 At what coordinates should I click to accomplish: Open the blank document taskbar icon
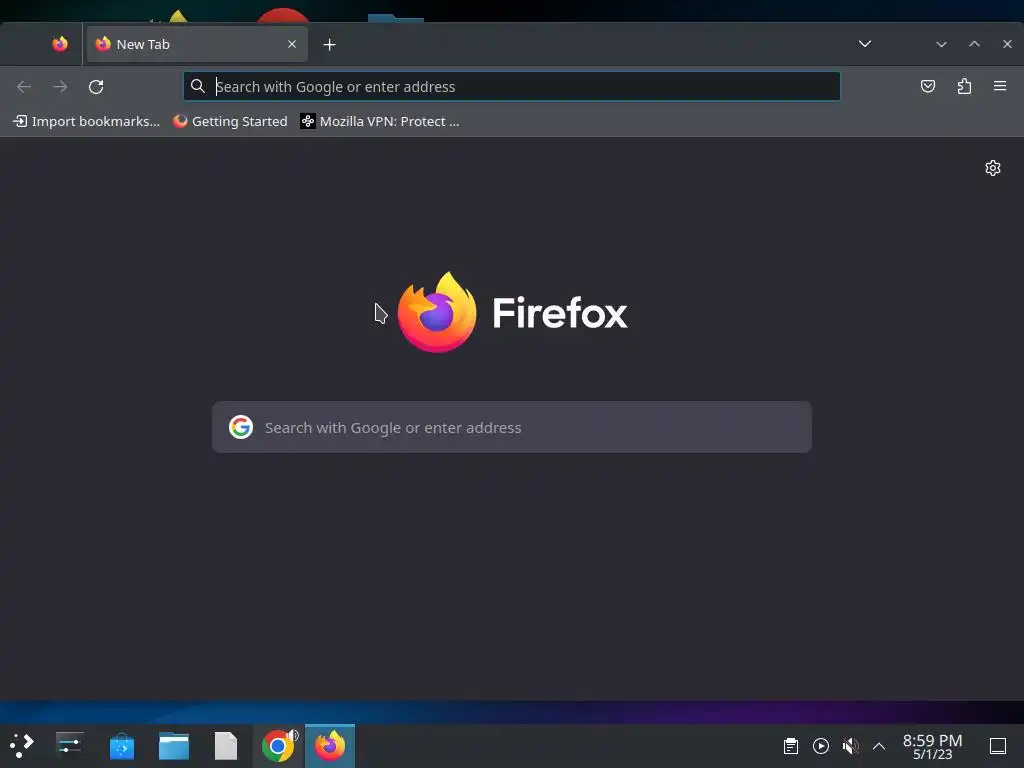tap(226, 746)
